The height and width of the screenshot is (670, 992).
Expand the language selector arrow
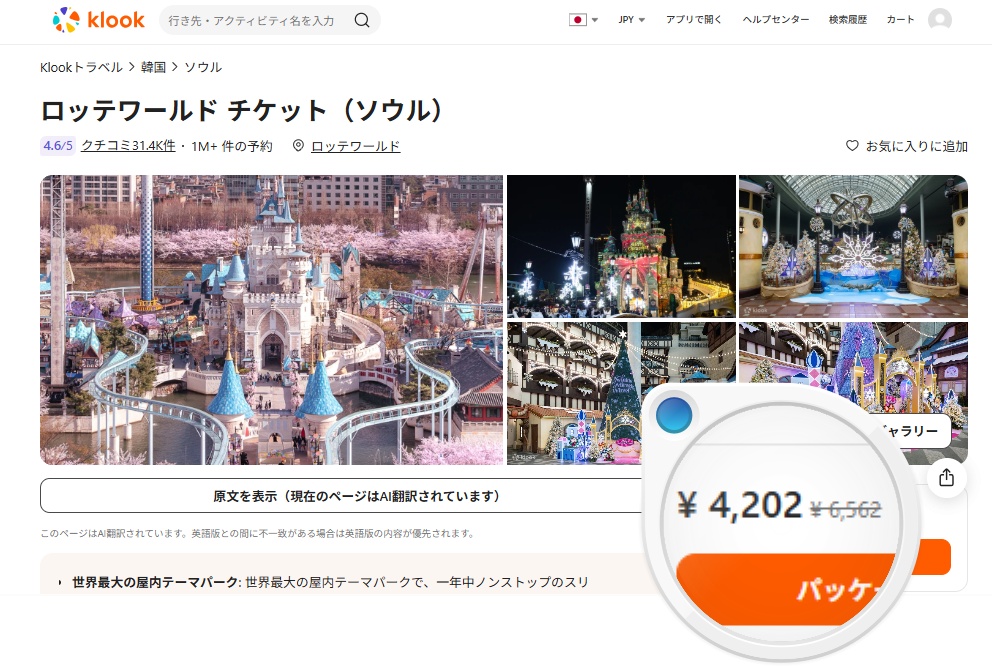tap(595, 20)
